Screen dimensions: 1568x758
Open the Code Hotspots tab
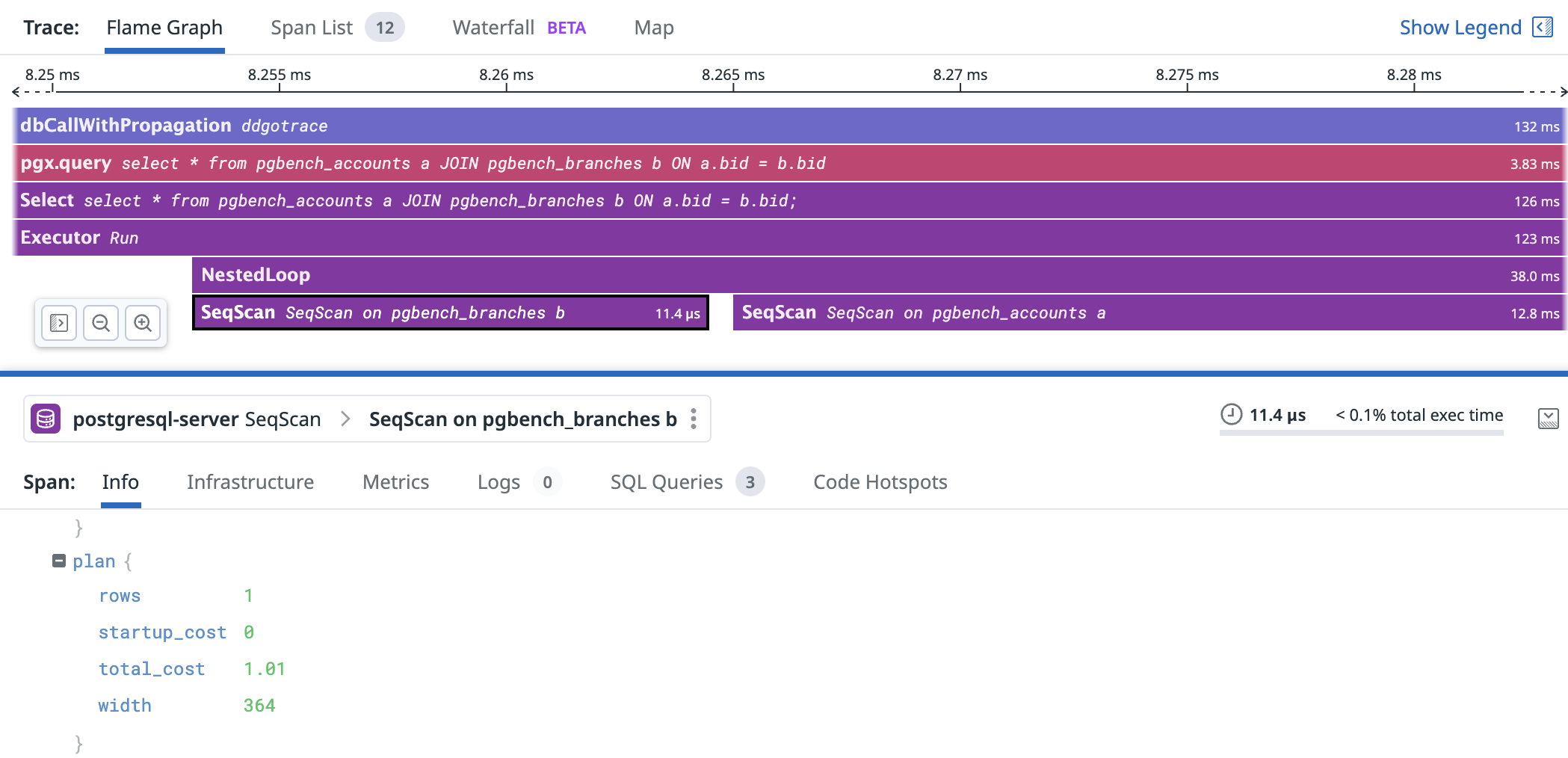click(880, 482)
